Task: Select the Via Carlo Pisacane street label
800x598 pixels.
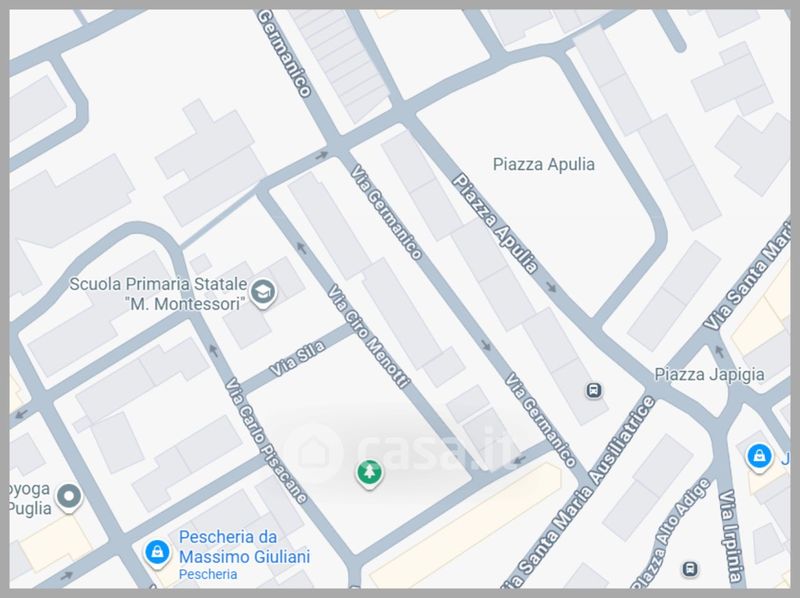Action: pos(266,440)
